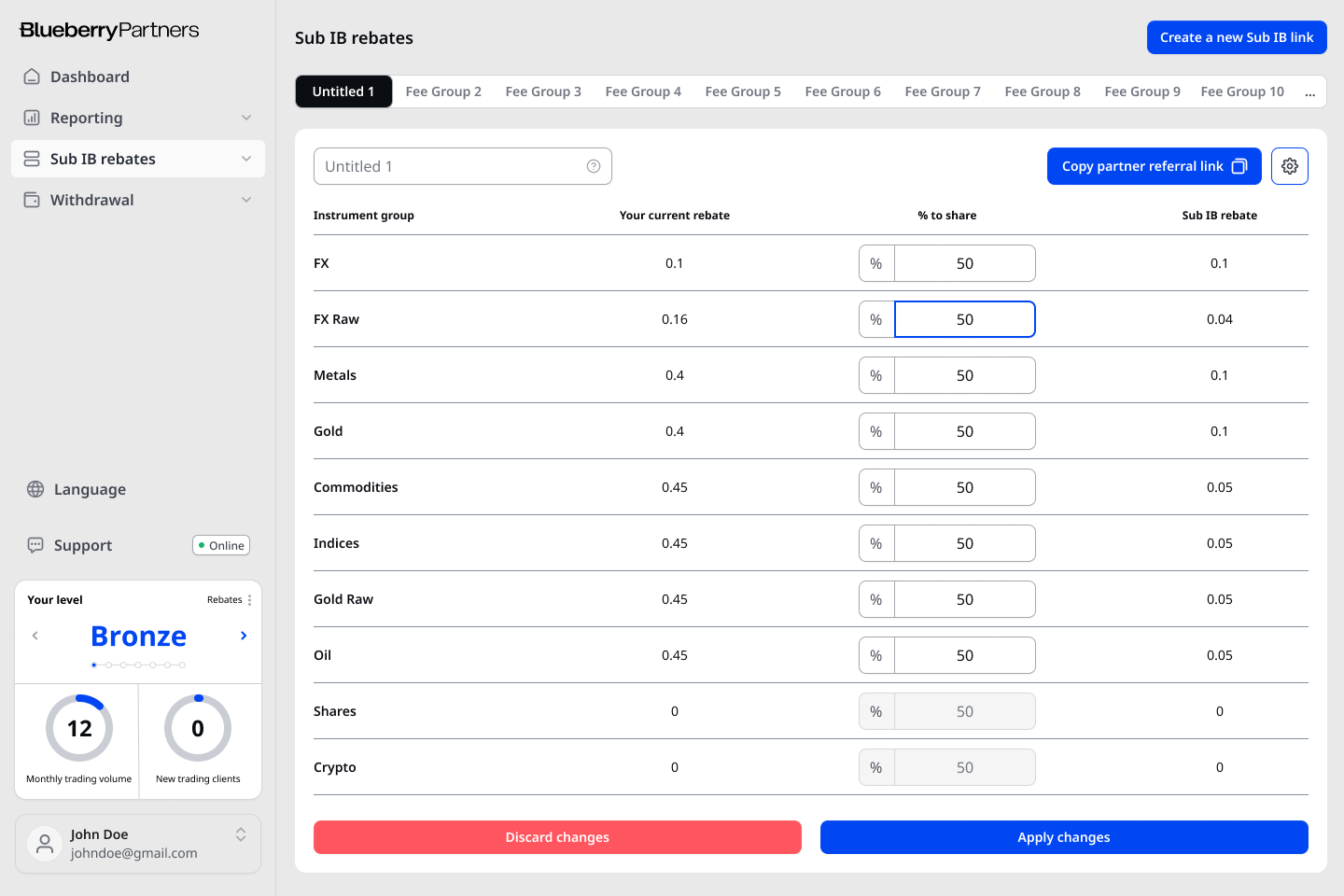Expand the Reporting menu chevron

click(246, 118)
